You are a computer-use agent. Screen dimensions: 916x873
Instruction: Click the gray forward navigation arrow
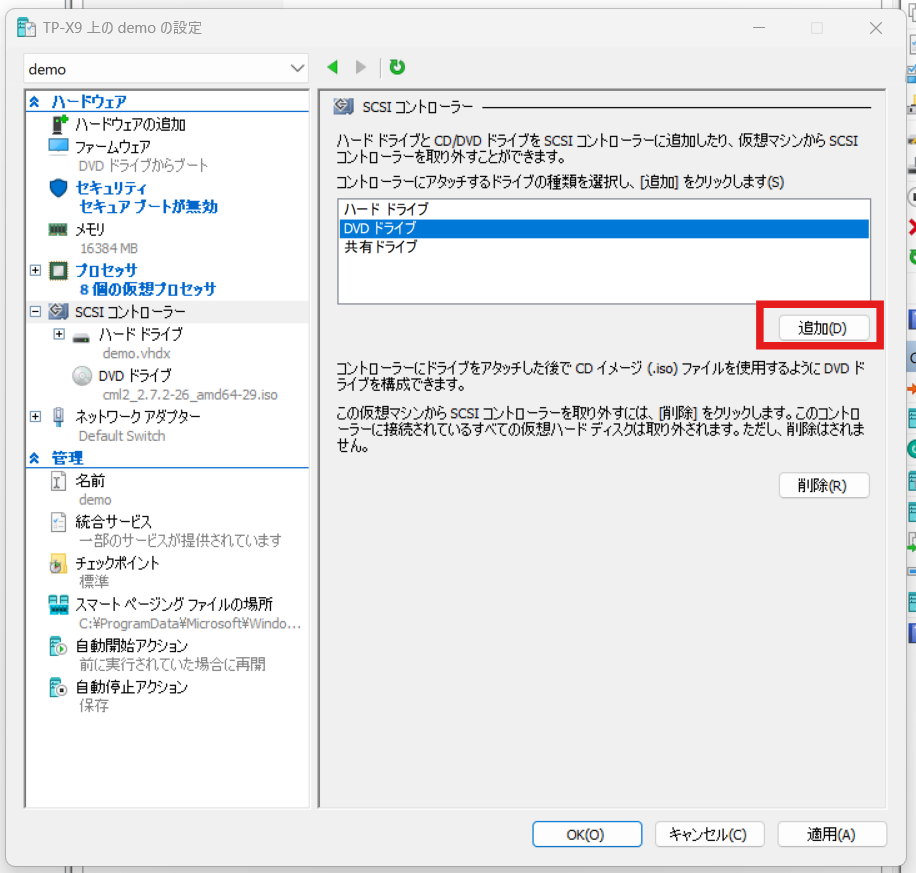coord(361,67)
